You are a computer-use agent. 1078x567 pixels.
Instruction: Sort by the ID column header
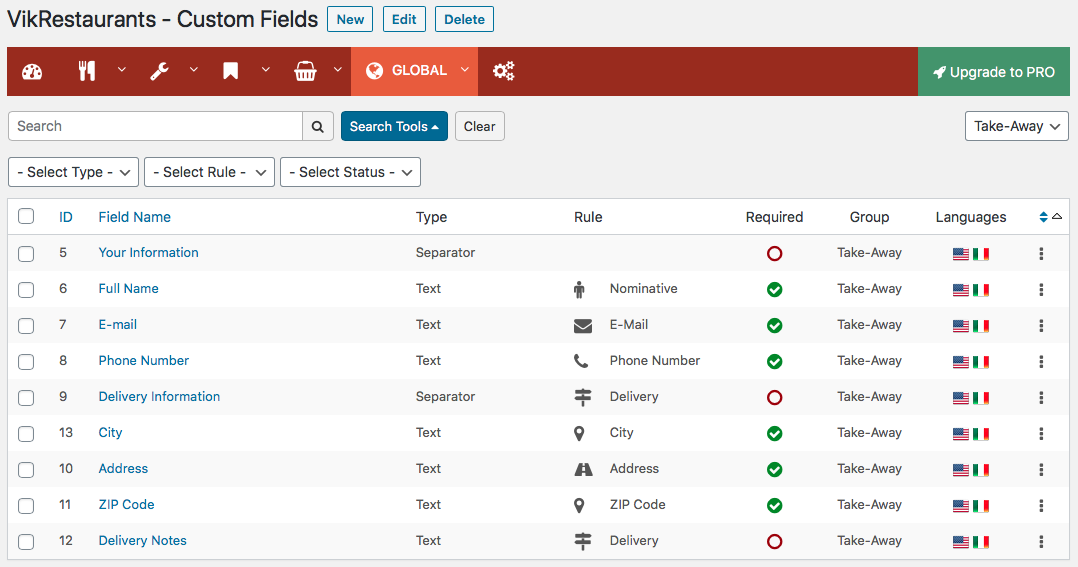65,217
